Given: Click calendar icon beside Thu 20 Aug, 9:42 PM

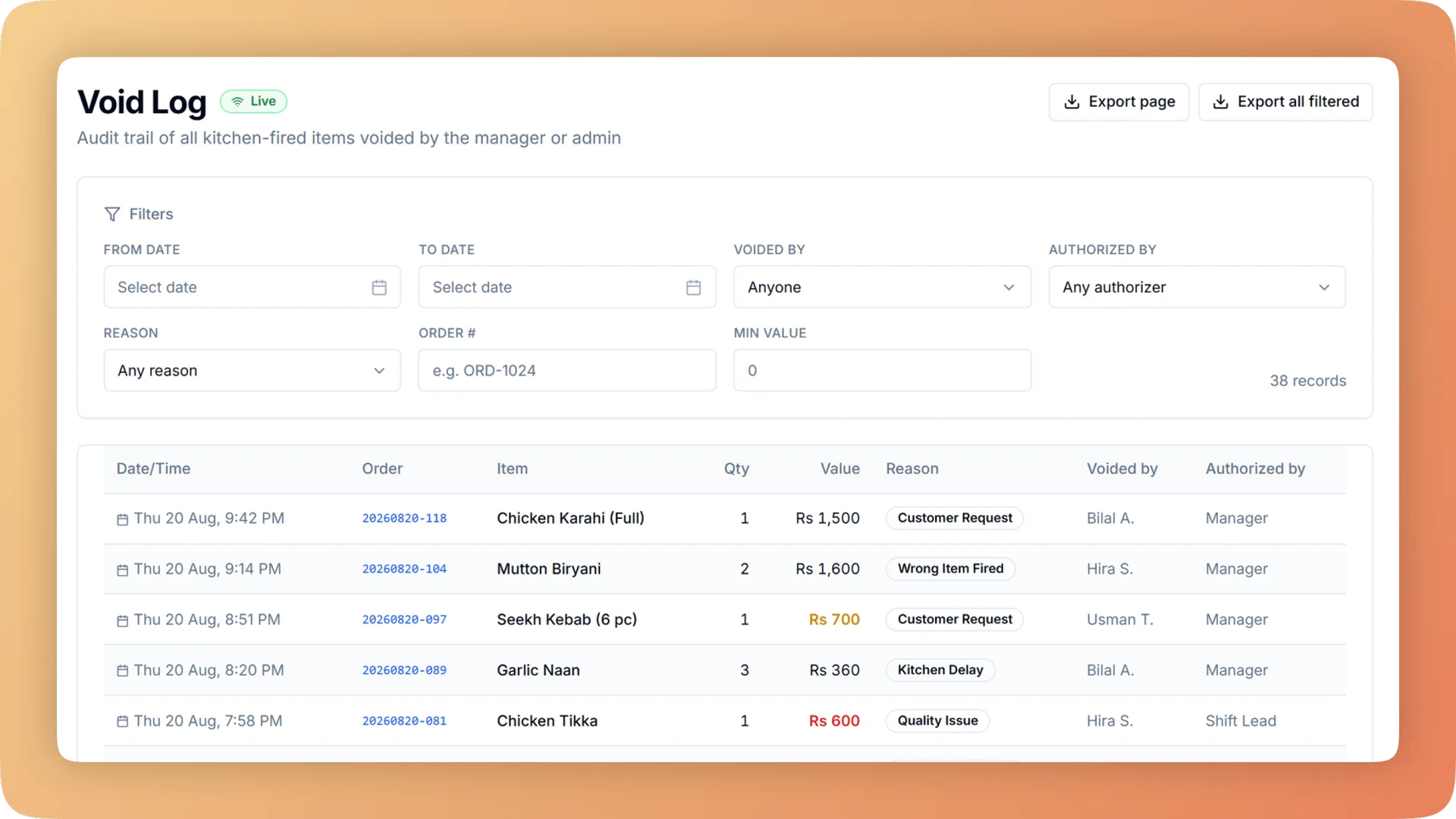Looking at the screenshot, I should click(x=122, y=519).
